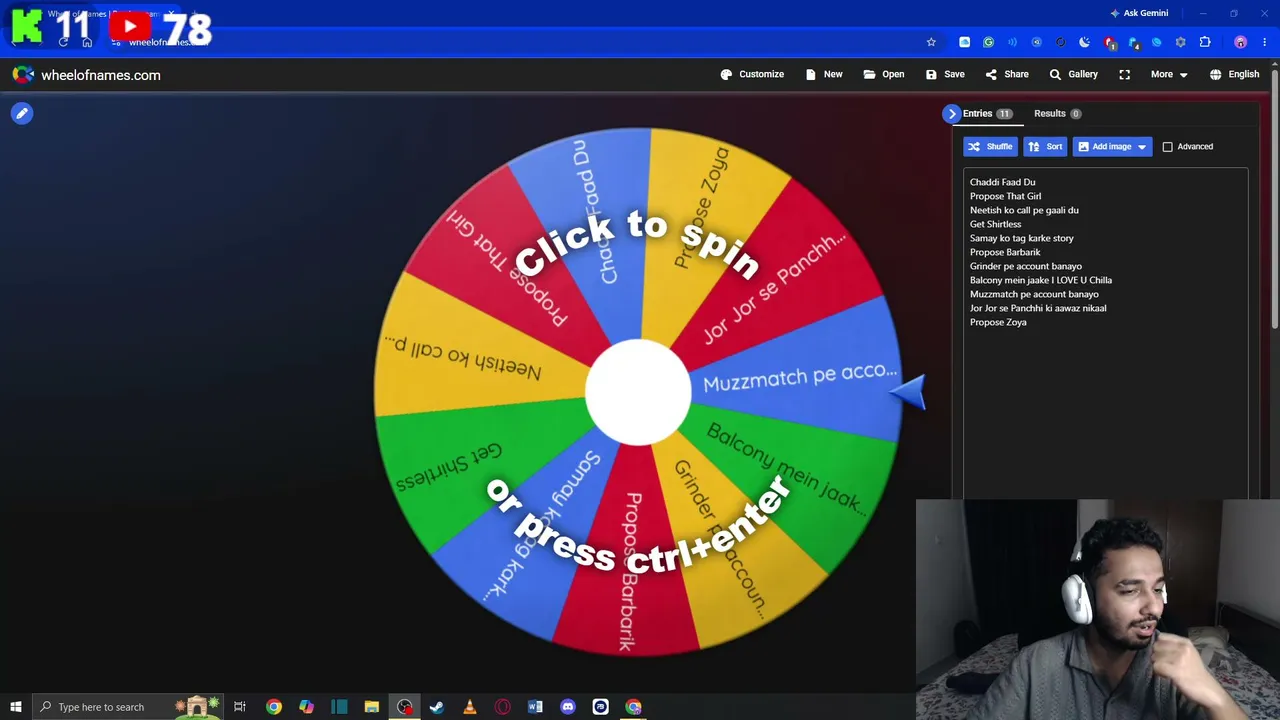This screenshot has height=720, width=1280.
Task: Click the 'Balcony mein jaake I LOVE U Chilla' entry
Action: (1040, 280)
